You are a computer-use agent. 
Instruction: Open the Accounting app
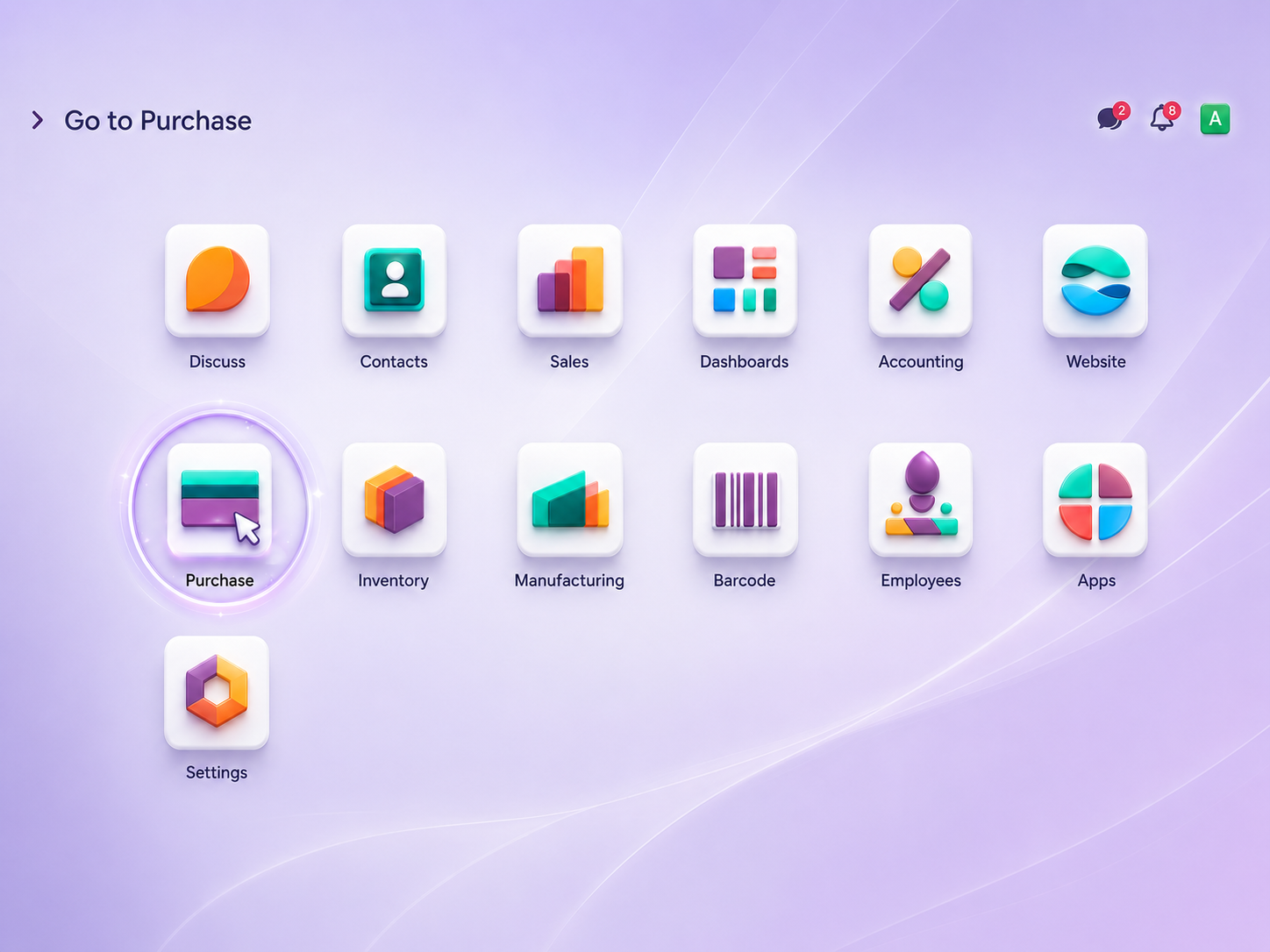[920, 281]
